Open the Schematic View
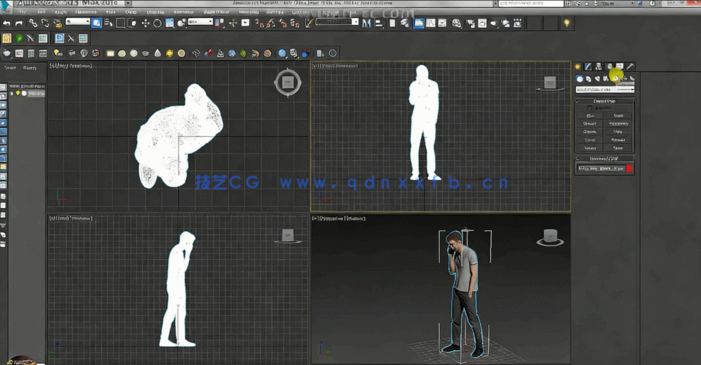 [442, 23]
